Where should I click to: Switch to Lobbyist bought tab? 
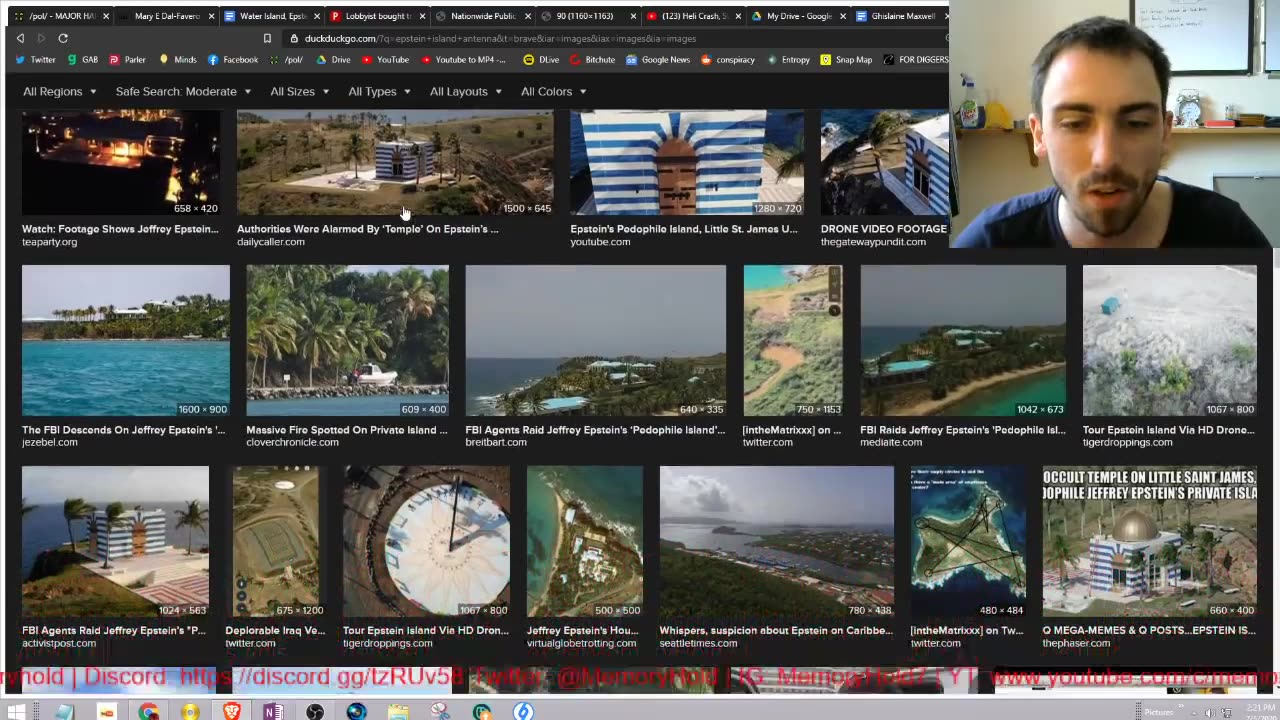point(377,16)
